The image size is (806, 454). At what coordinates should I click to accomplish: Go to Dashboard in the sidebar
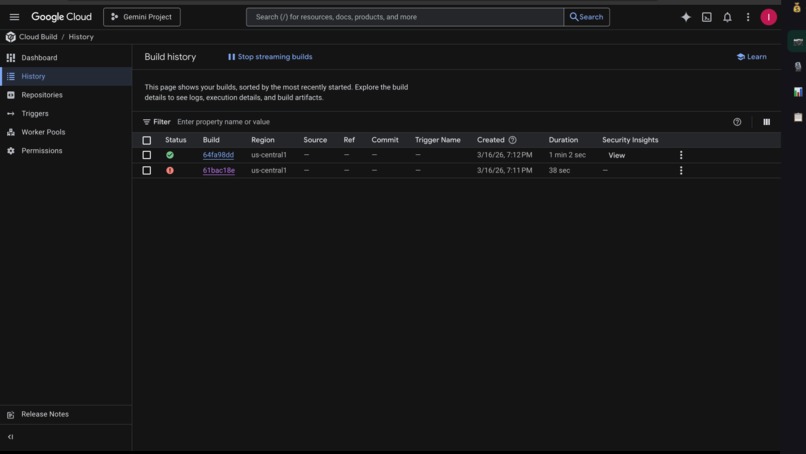66,58
